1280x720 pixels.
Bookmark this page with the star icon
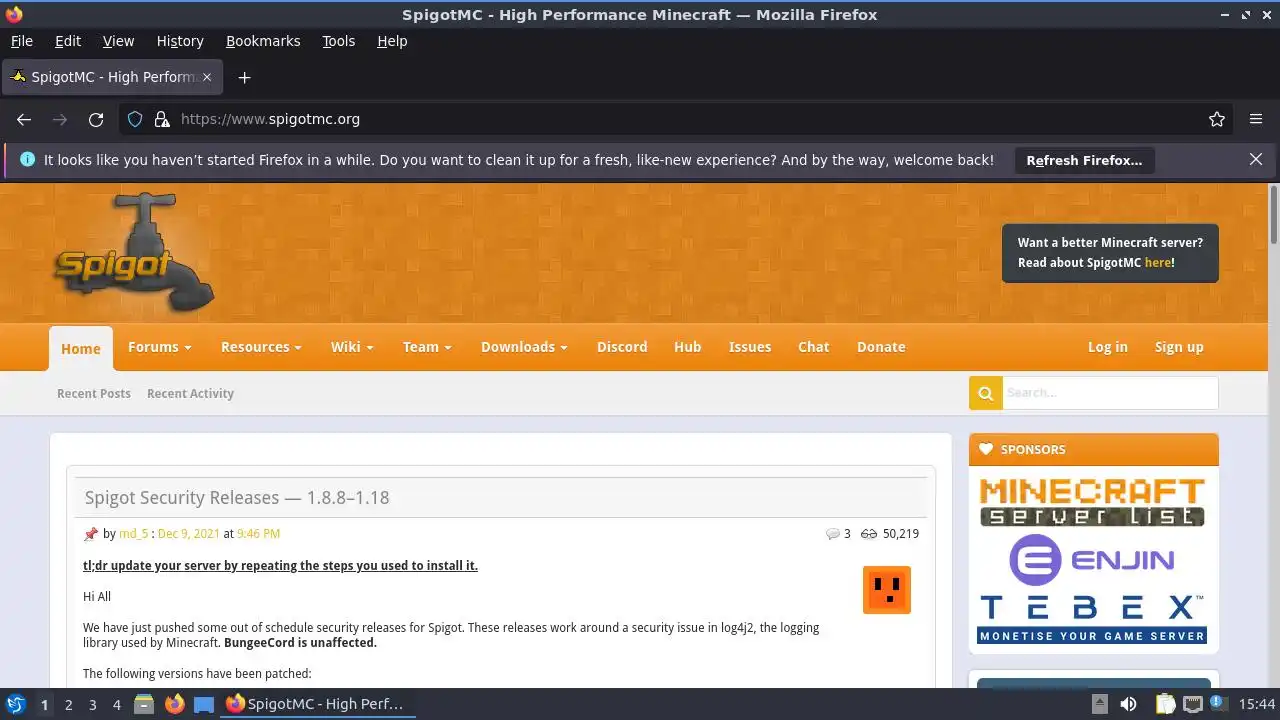click(1217, 119)
